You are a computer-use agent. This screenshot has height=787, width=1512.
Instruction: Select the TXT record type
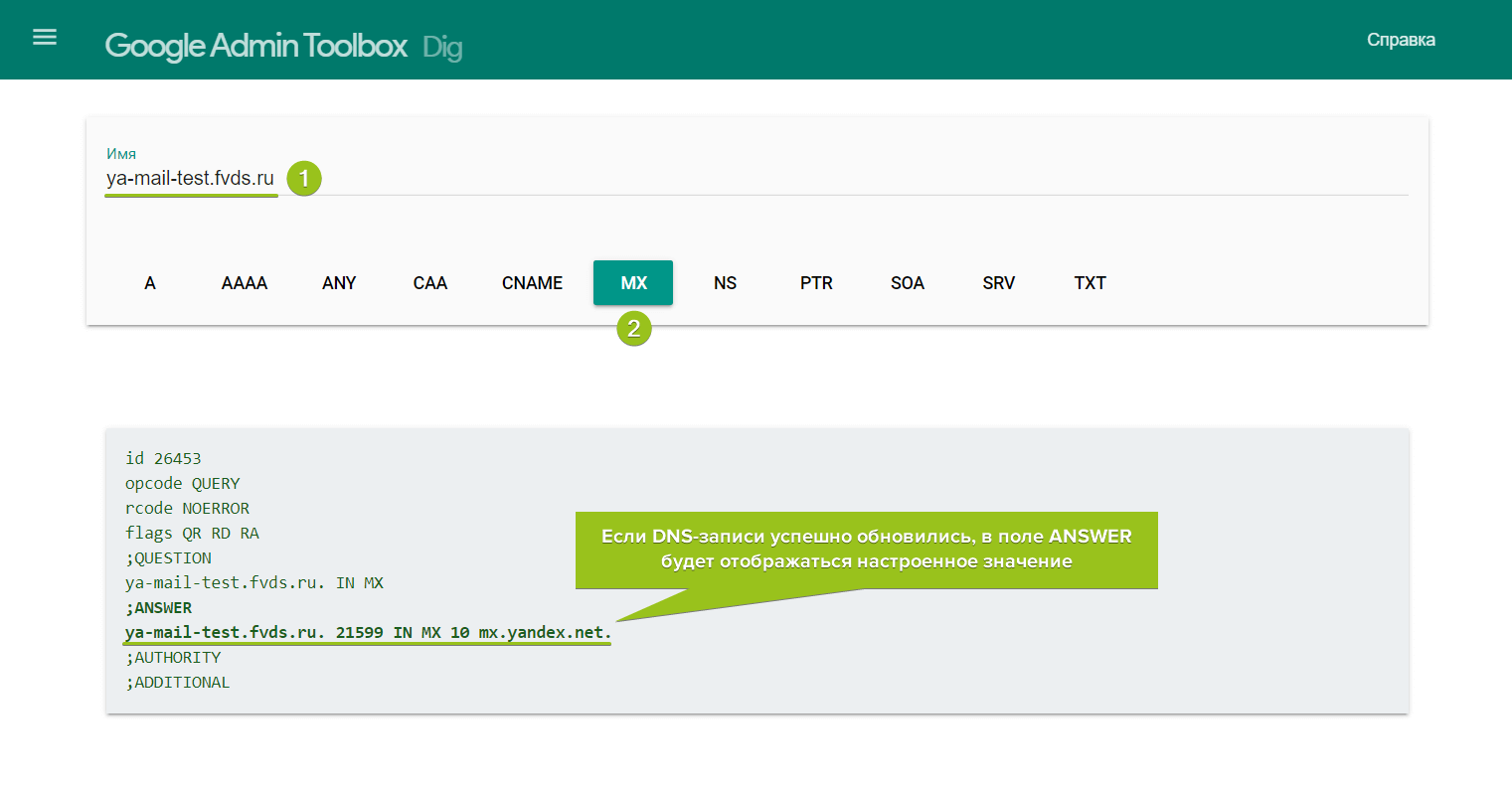tap(1091, 283)
